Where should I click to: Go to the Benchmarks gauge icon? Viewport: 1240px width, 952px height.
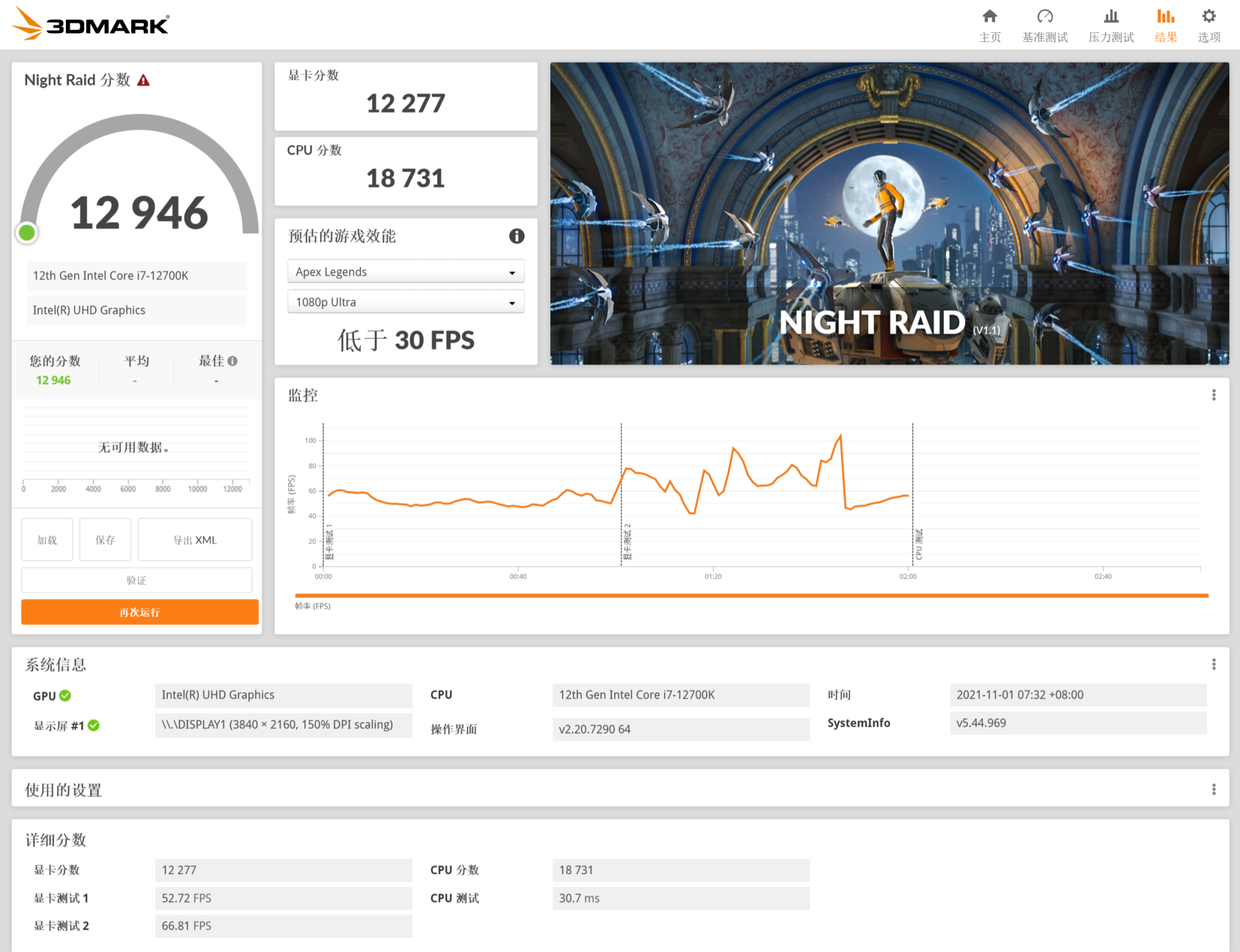(1045, 17)
